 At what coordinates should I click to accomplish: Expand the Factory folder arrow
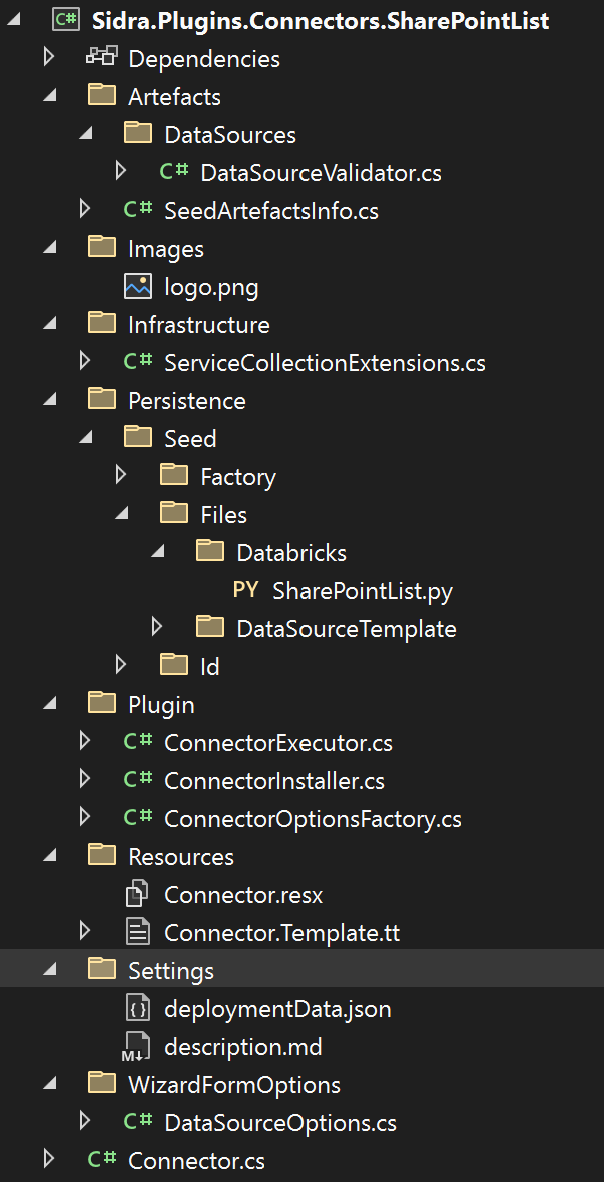121,475
